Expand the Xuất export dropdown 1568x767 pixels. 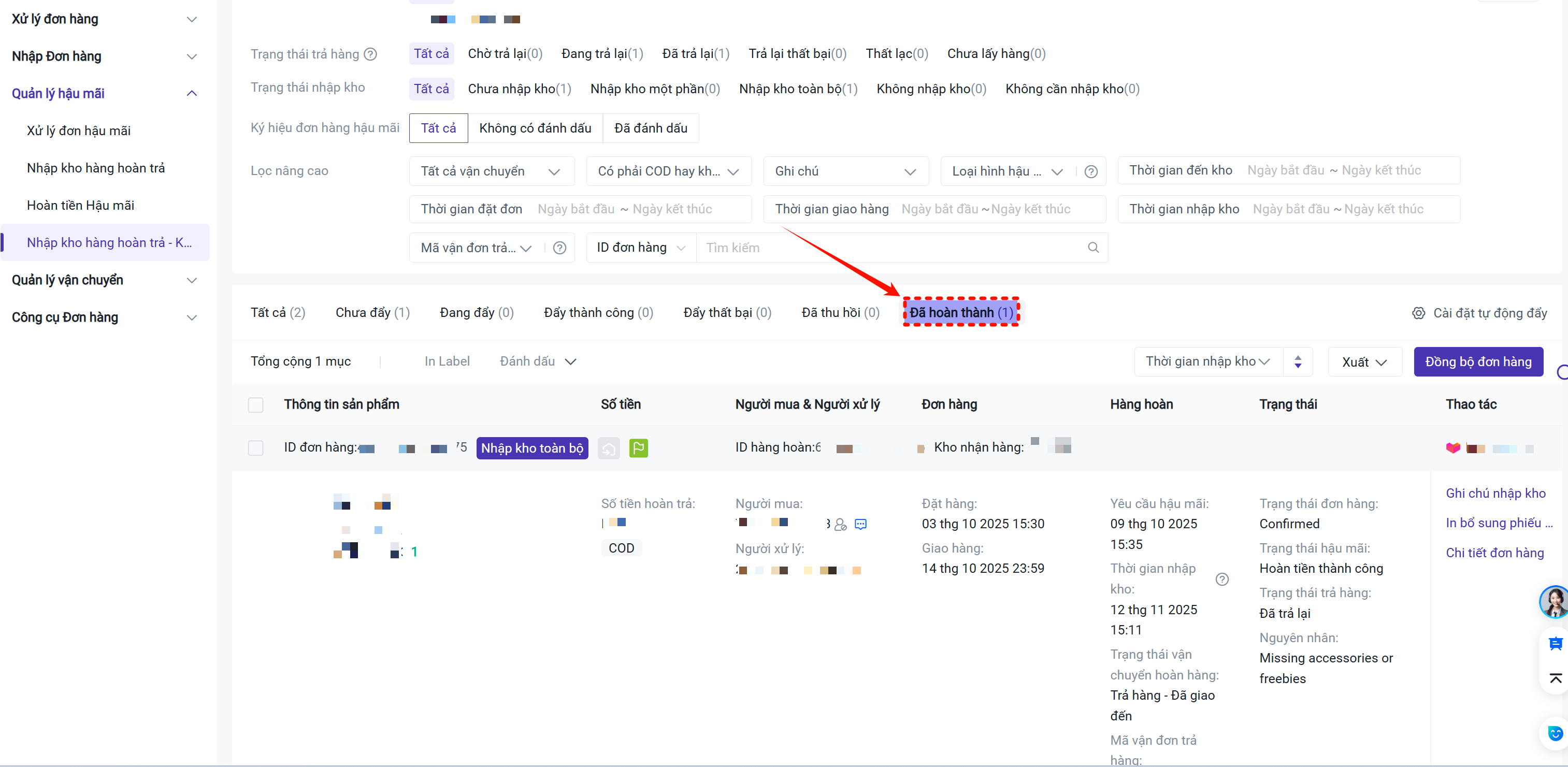click(x=1364, y=362)
